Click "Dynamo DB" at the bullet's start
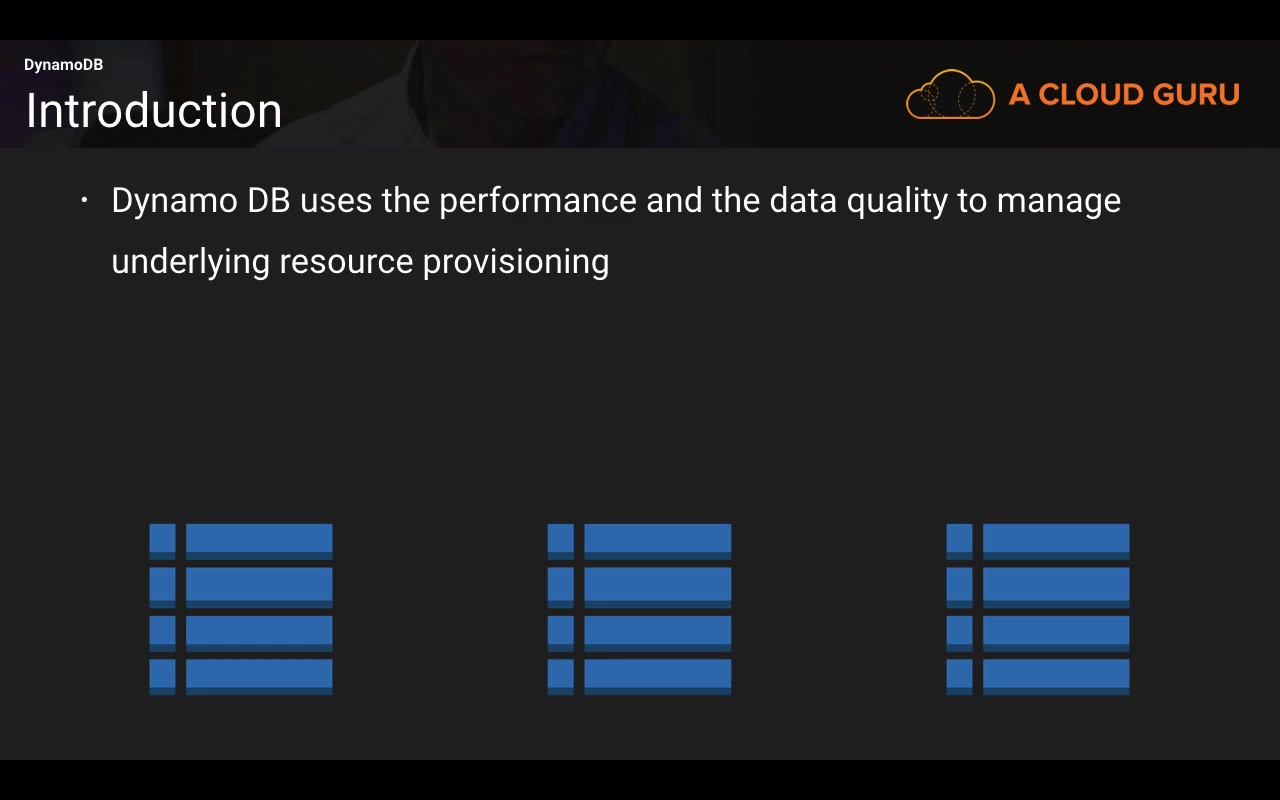 click(x=200, y=201)
